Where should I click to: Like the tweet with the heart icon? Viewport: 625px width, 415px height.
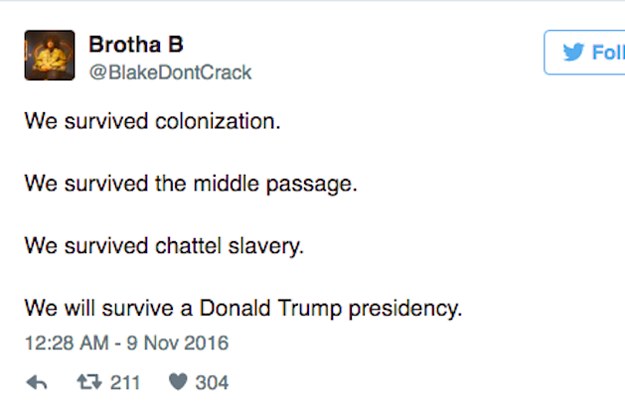coord(178,382)
